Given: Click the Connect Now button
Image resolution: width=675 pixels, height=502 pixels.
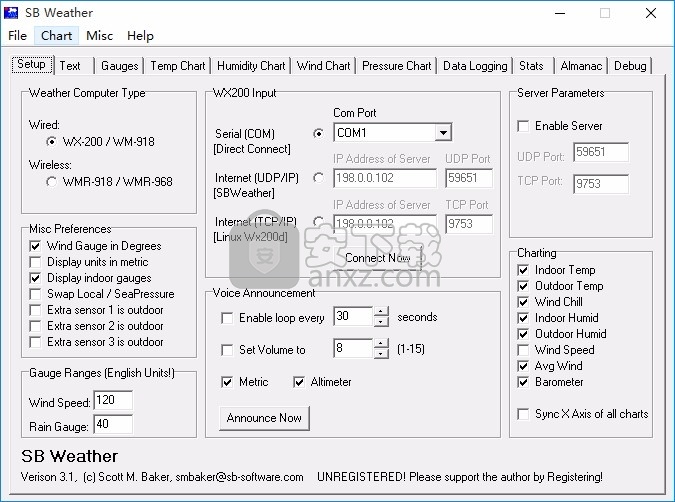Looking at the screenshot, I should [378, 258].
